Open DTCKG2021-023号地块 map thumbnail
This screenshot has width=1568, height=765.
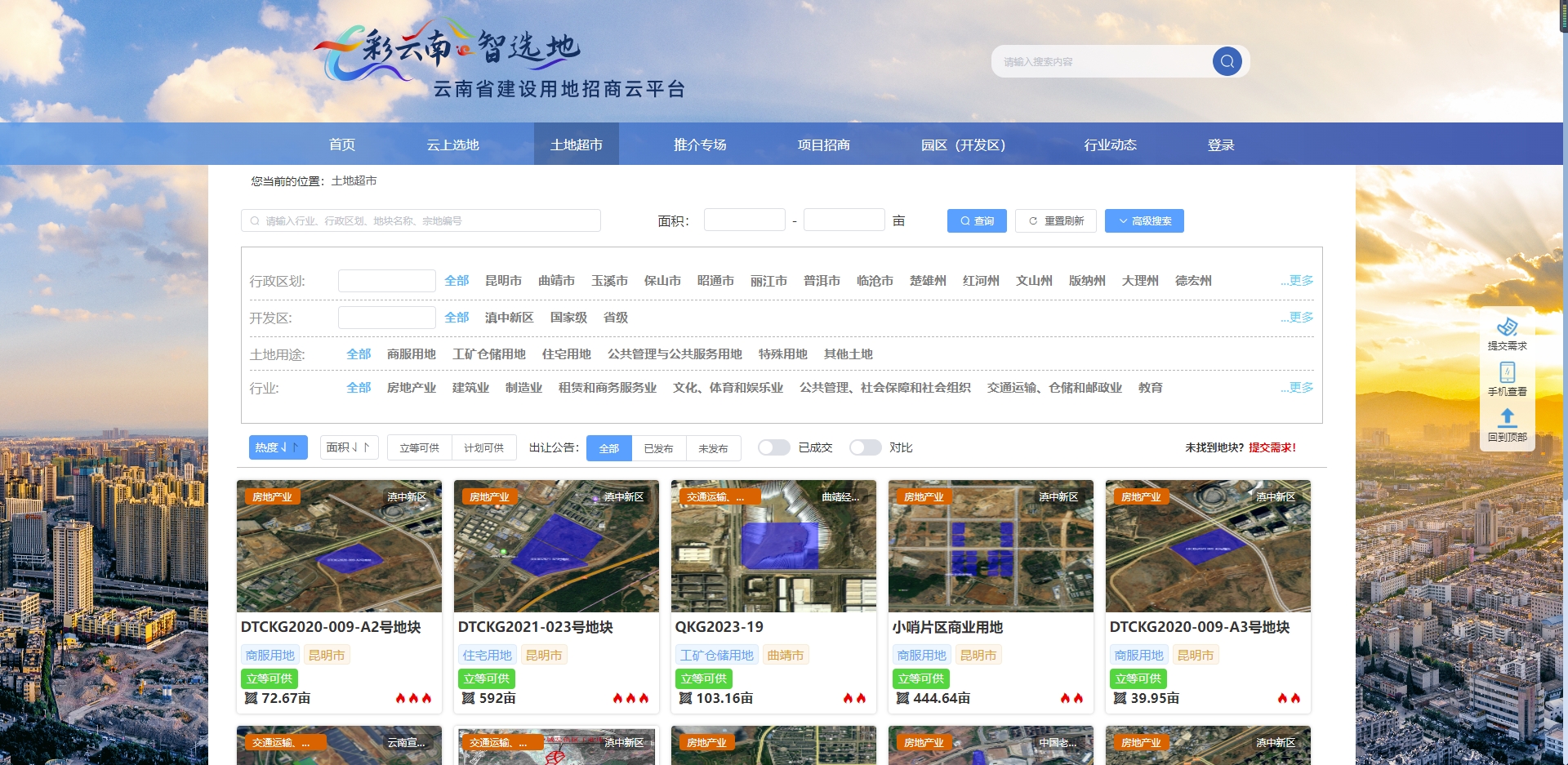click(x=556, y=546)
